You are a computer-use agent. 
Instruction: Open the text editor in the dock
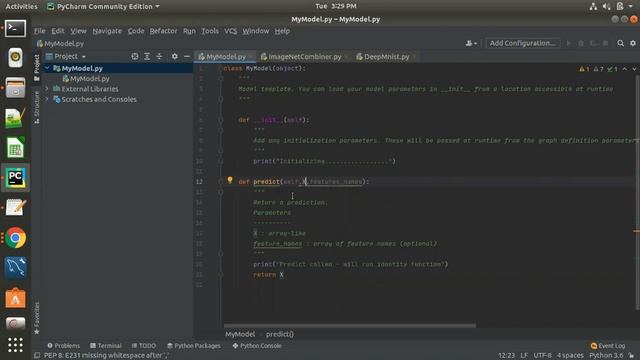15,207
